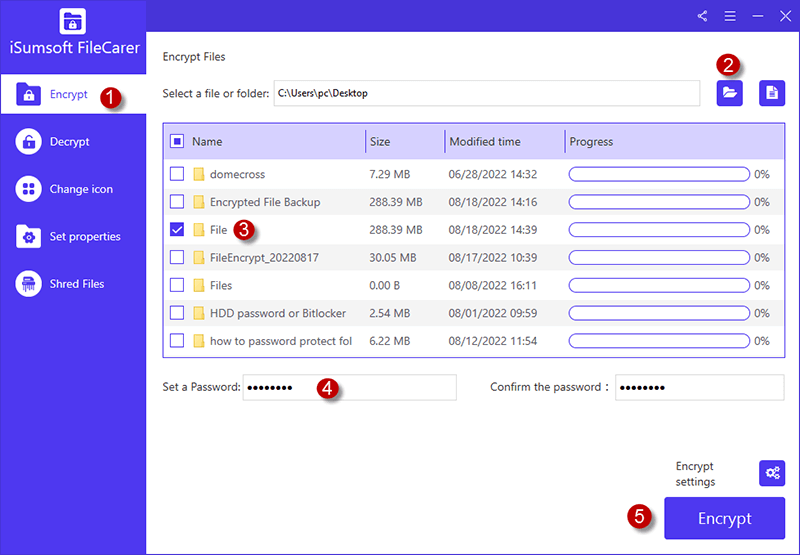Screen dimensions: 800x555
Task: Click the Set properties gear folder icon
Action: pyautogui.click(x=29, y=236)
